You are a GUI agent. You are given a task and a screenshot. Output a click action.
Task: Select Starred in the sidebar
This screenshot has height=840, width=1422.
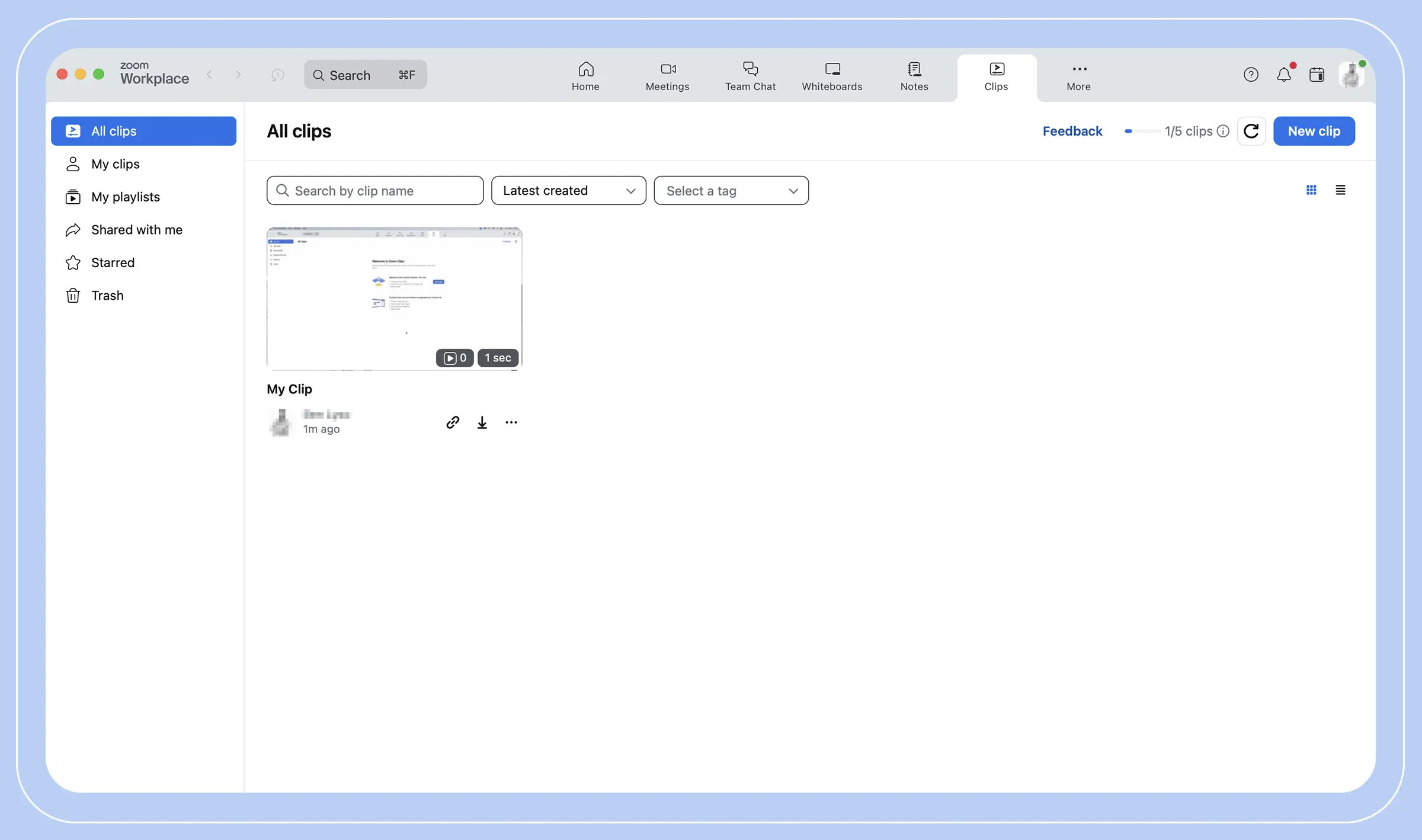[x=113, y=262]
